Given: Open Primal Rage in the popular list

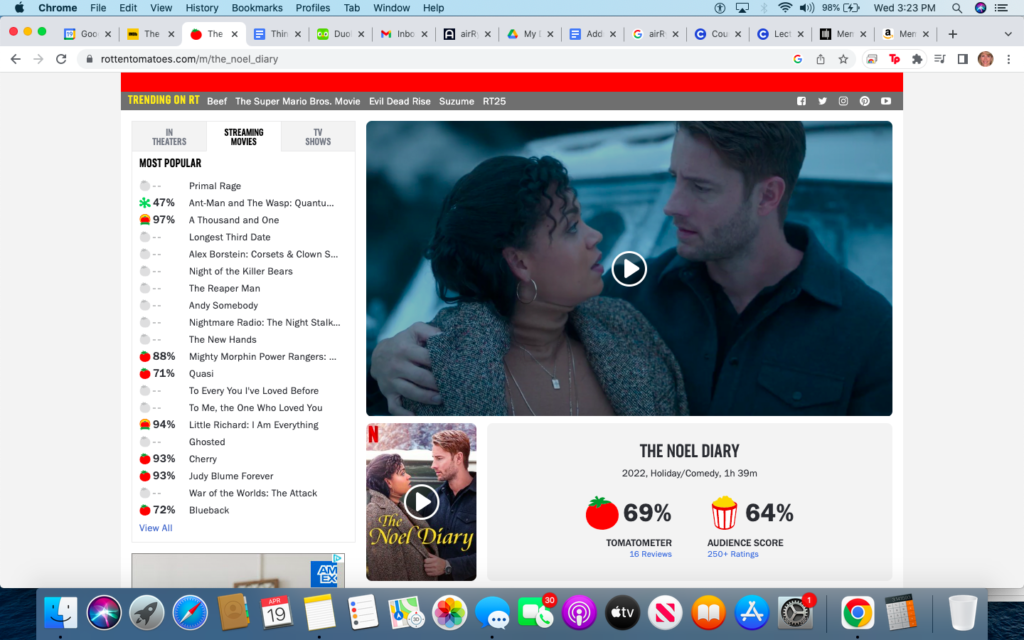Looking at the screenshot, I should click(x=215, y=186).
